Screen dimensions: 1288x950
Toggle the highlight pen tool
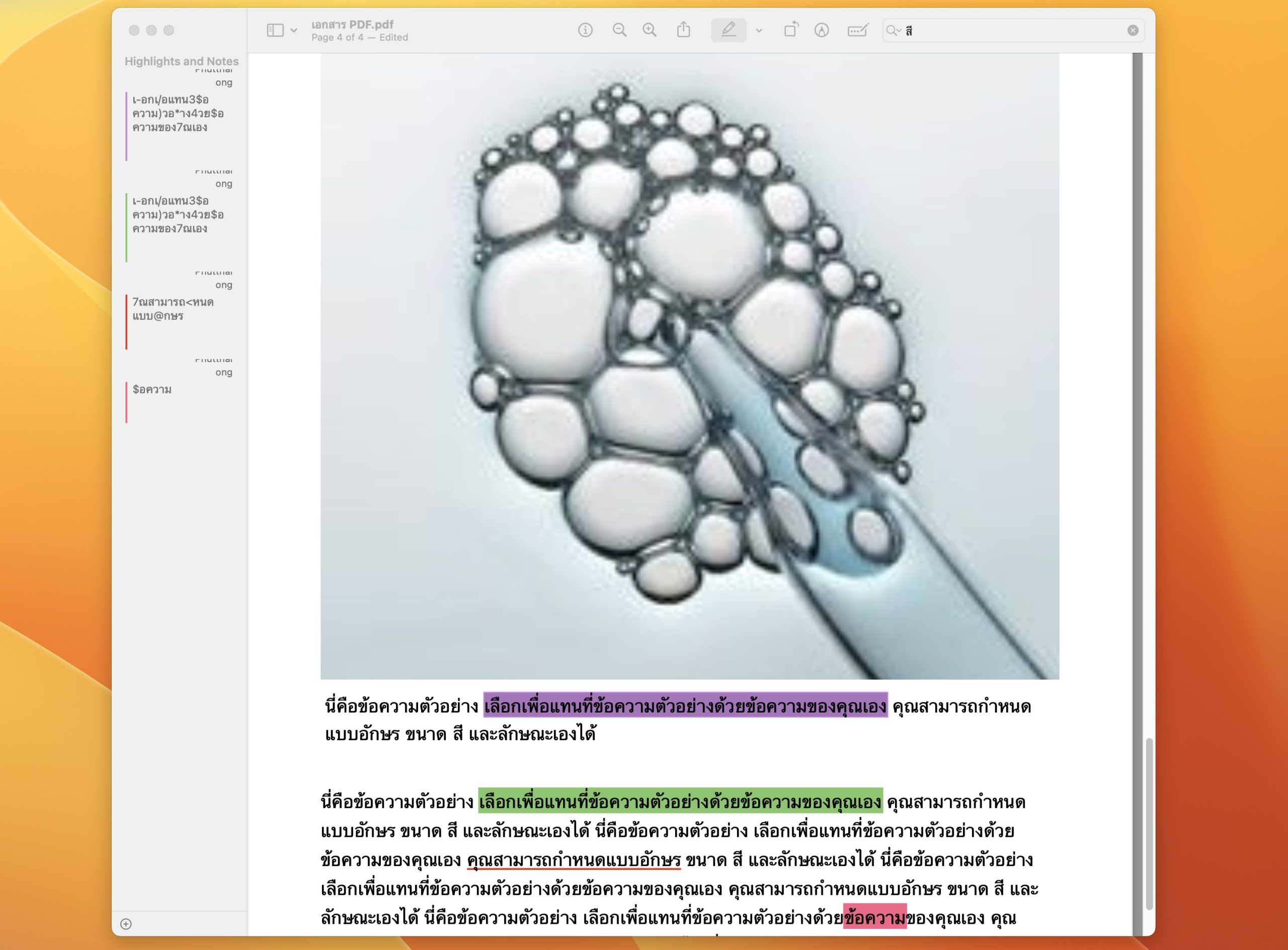[729, 30]
